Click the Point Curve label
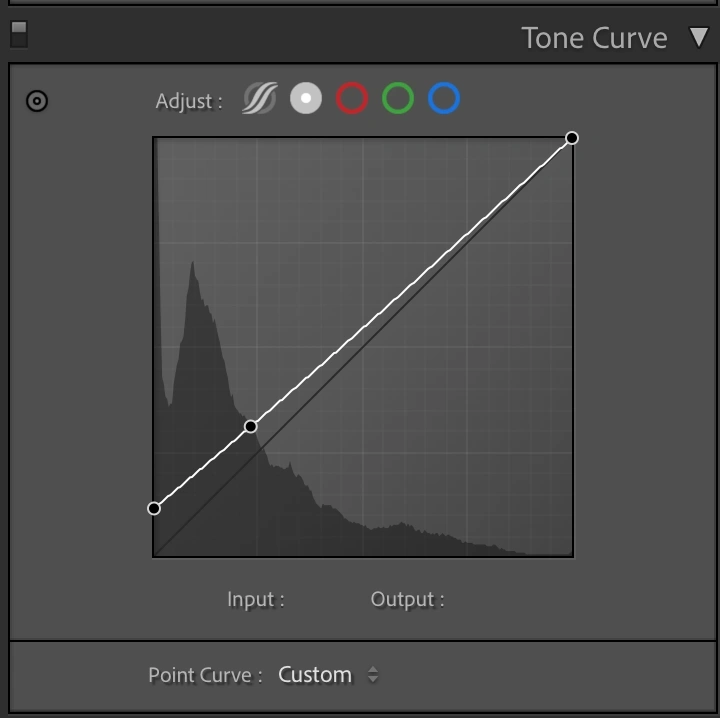Image resolution: width=720 pixels, height=718 pixels. tap(205, 675)
